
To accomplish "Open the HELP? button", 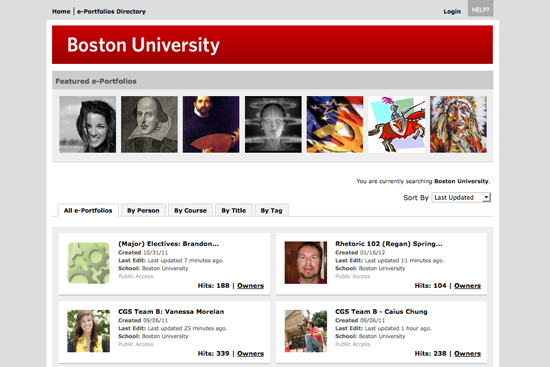I will click(480, 8).
